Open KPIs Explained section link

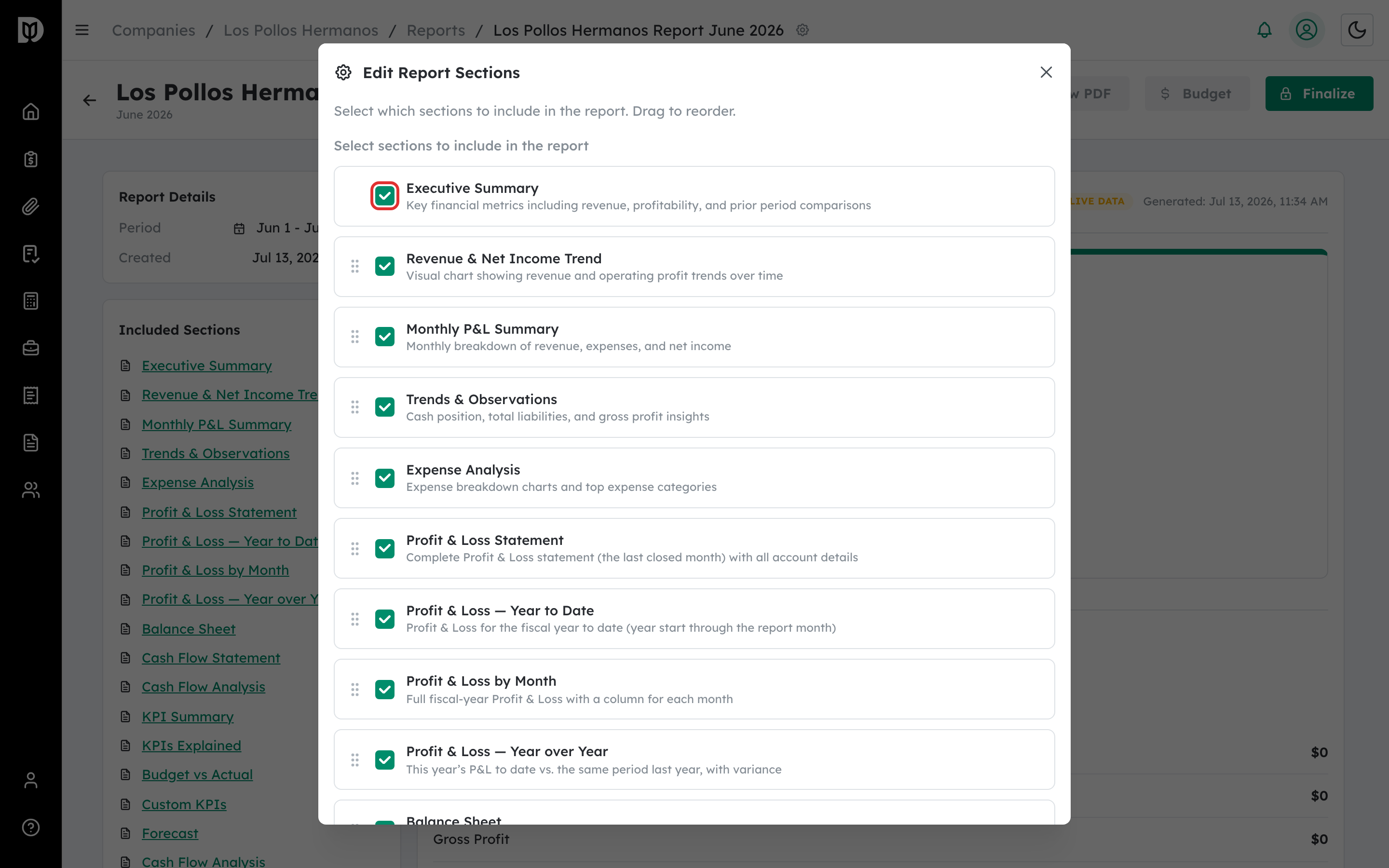point(191,746)
